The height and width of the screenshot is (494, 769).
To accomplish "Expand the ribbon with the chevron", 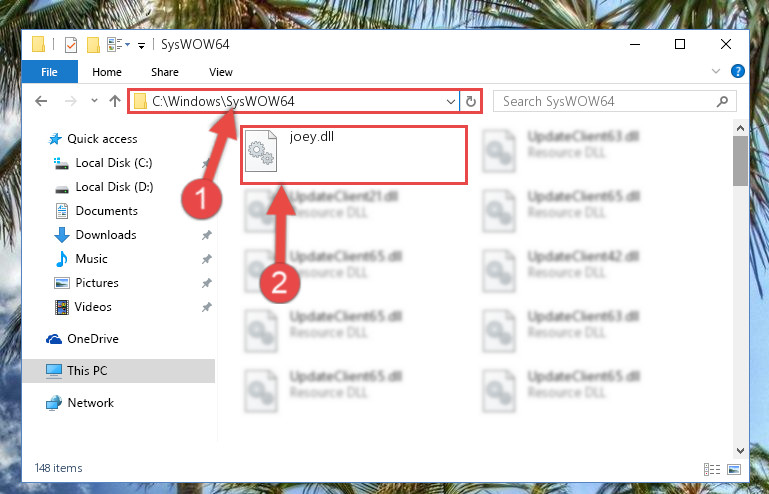I will [x=716, y=72].
